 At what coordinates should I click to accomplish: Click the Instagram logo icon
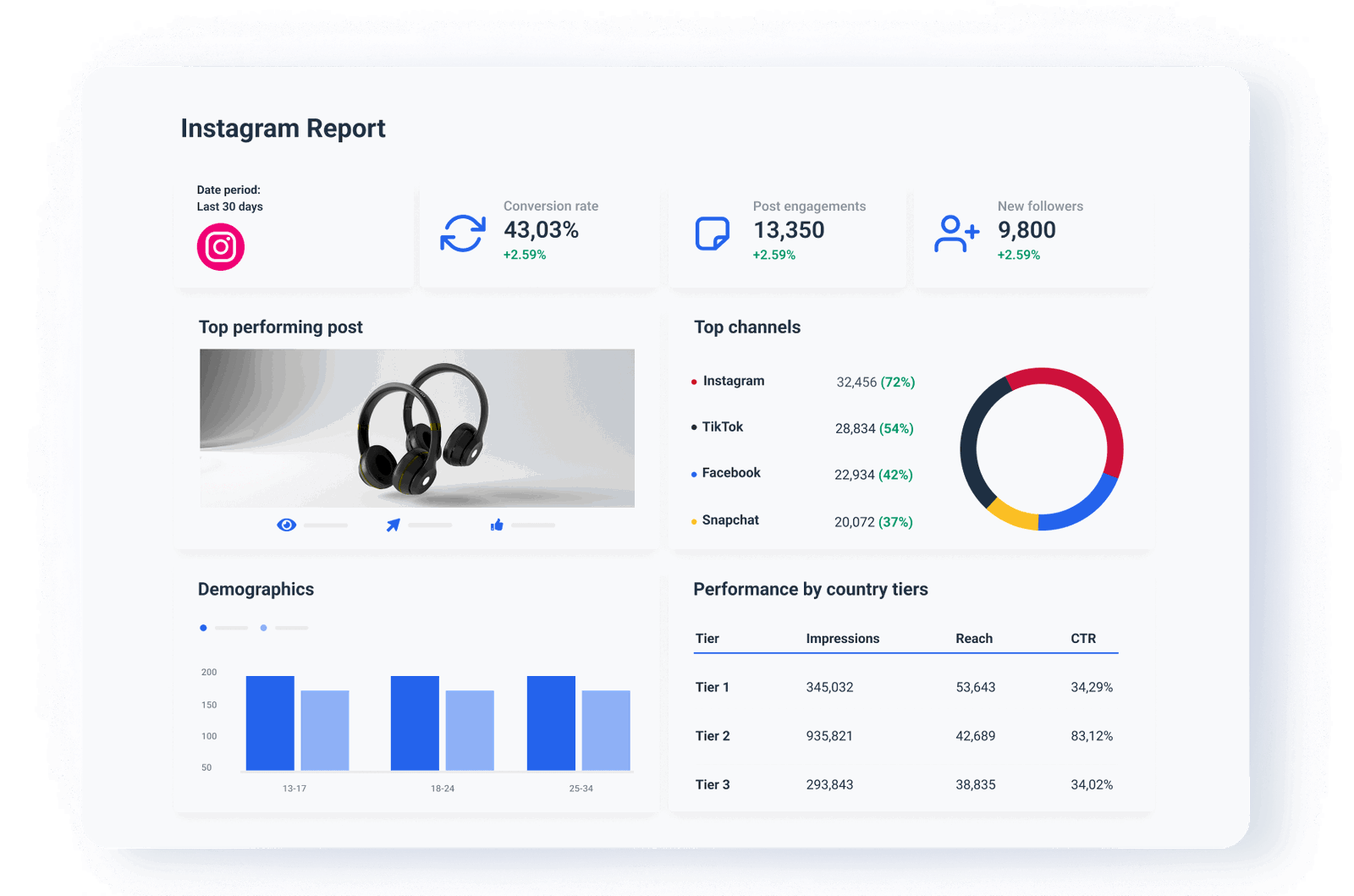223,246
